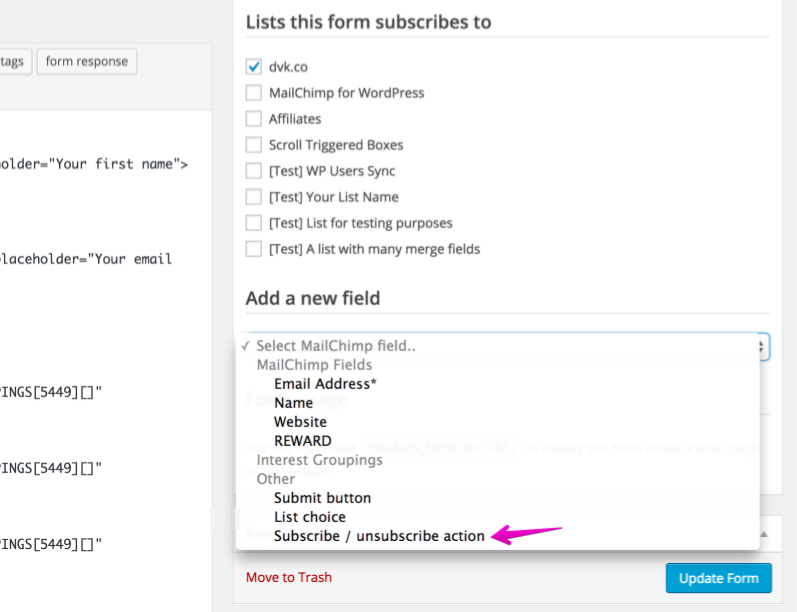Screen dimensions: 797x612
Task: Click the 'Your email' placeholder code line
Action: [86, 259]
